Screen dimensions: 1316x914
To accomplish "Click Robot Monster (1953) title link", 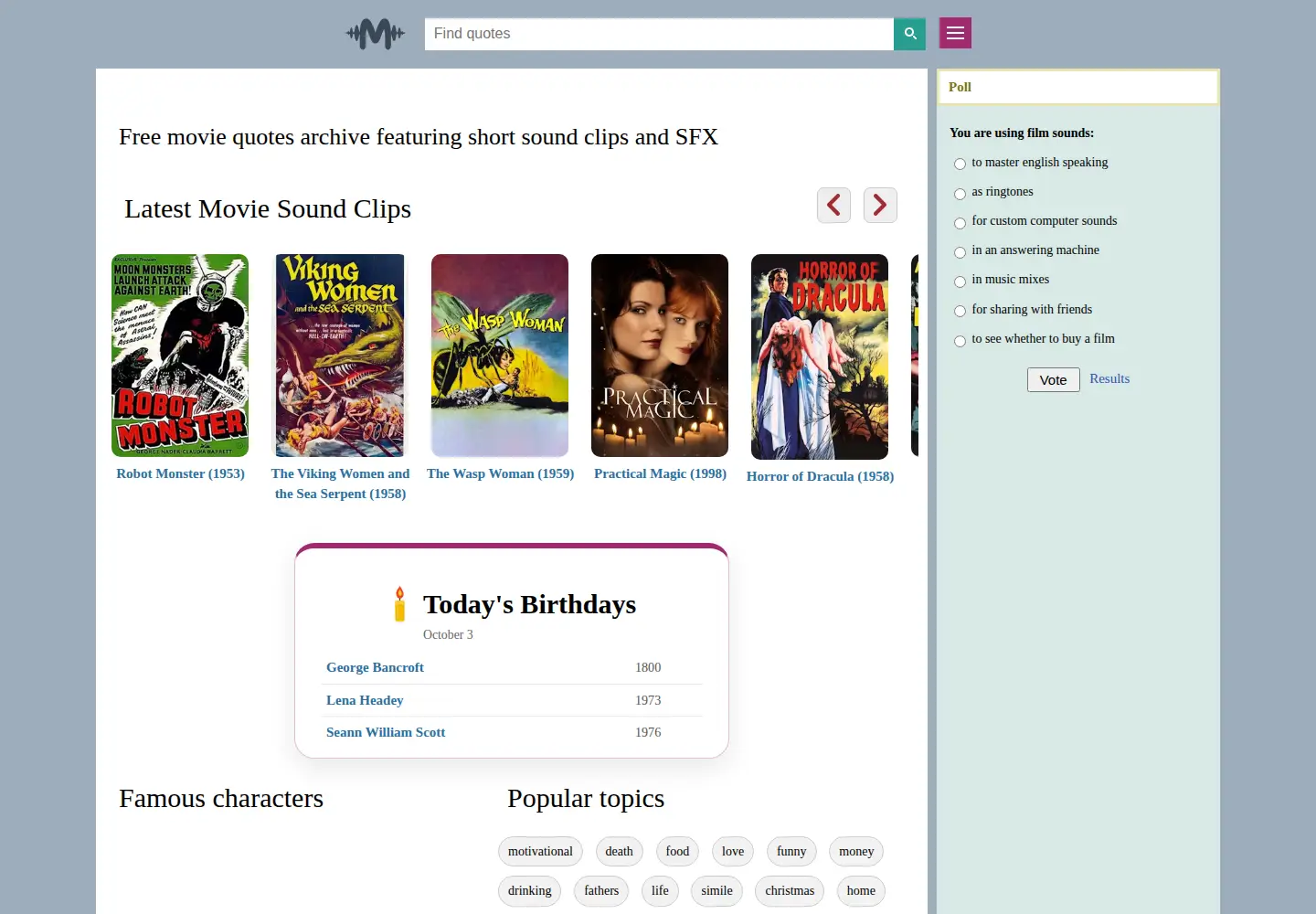I will (180, 473).
